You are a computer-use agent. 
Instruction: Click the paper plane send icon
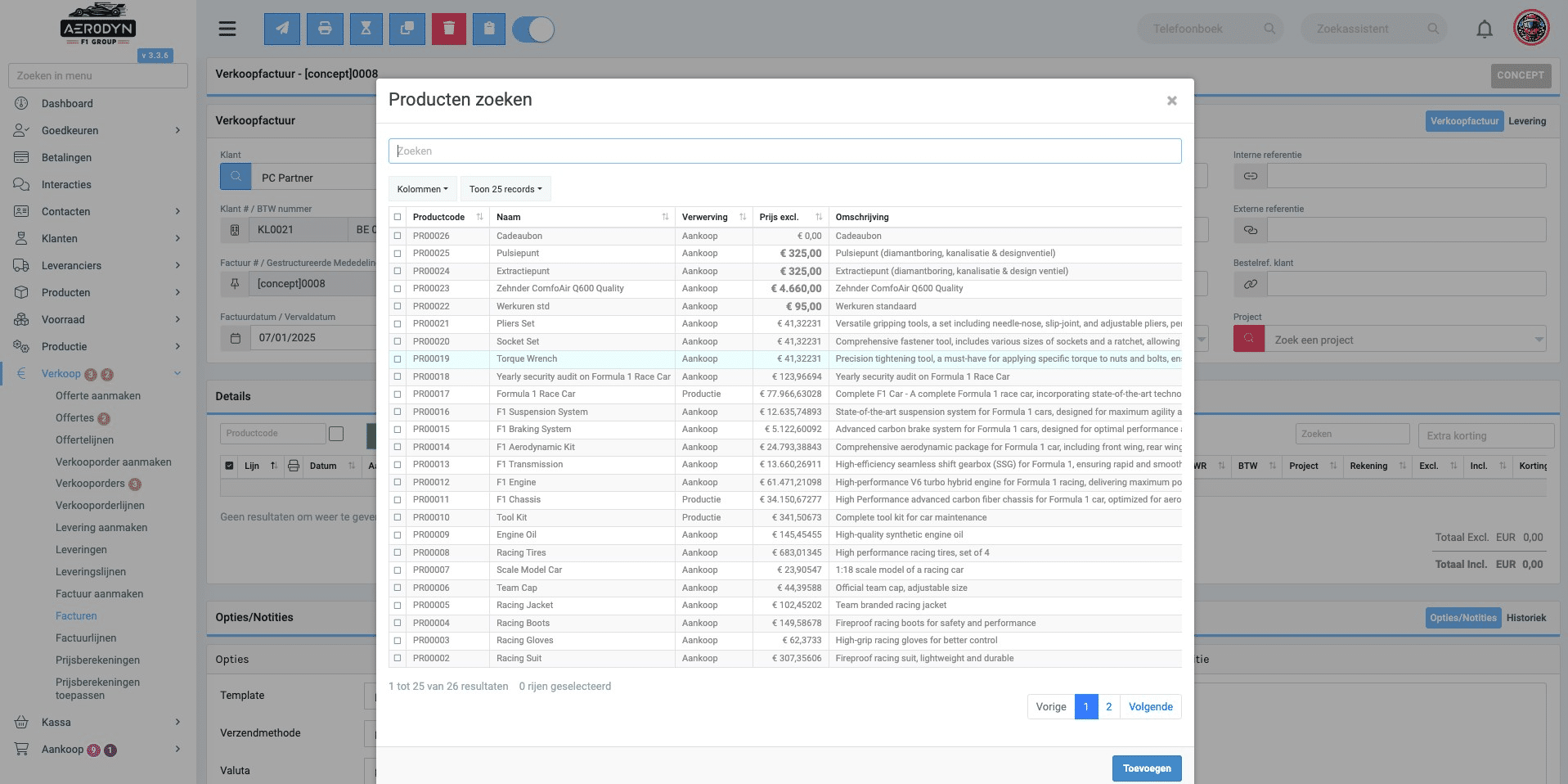click(281, 29)
